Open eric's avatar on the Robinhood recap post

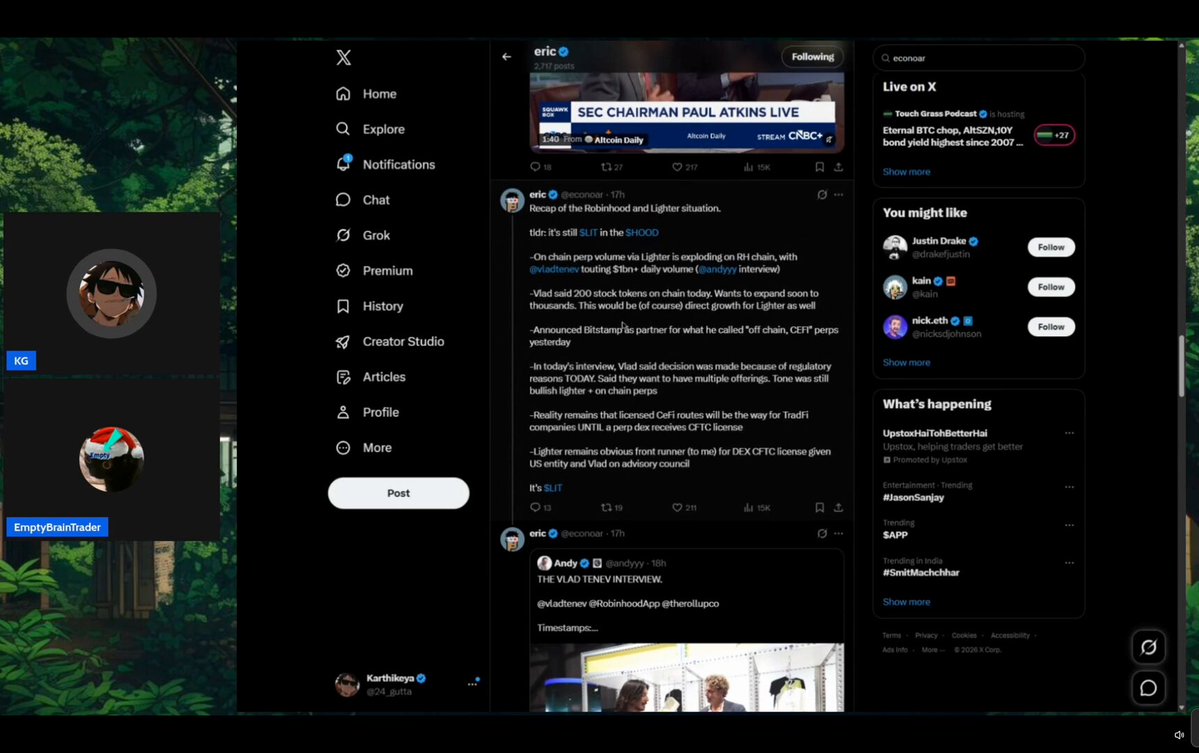(x=512, y=200)
